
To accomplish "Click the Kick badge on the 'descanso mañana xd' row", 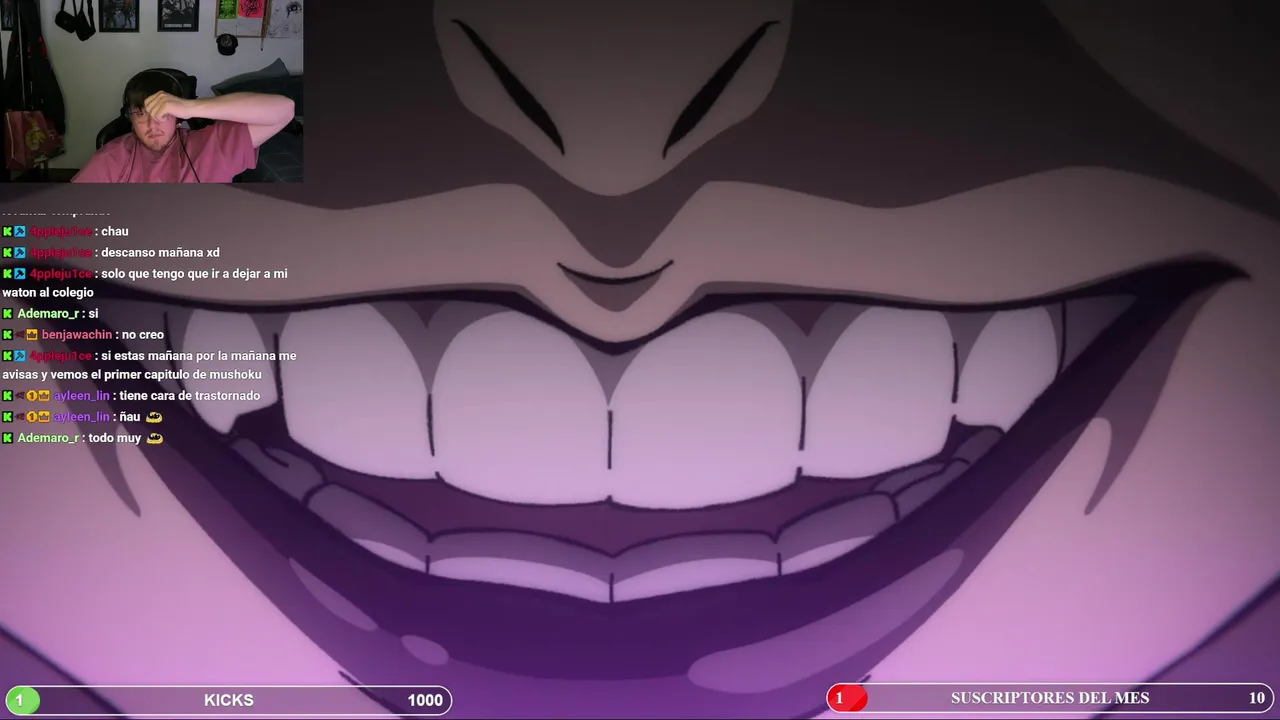I will tap(7, 253).
